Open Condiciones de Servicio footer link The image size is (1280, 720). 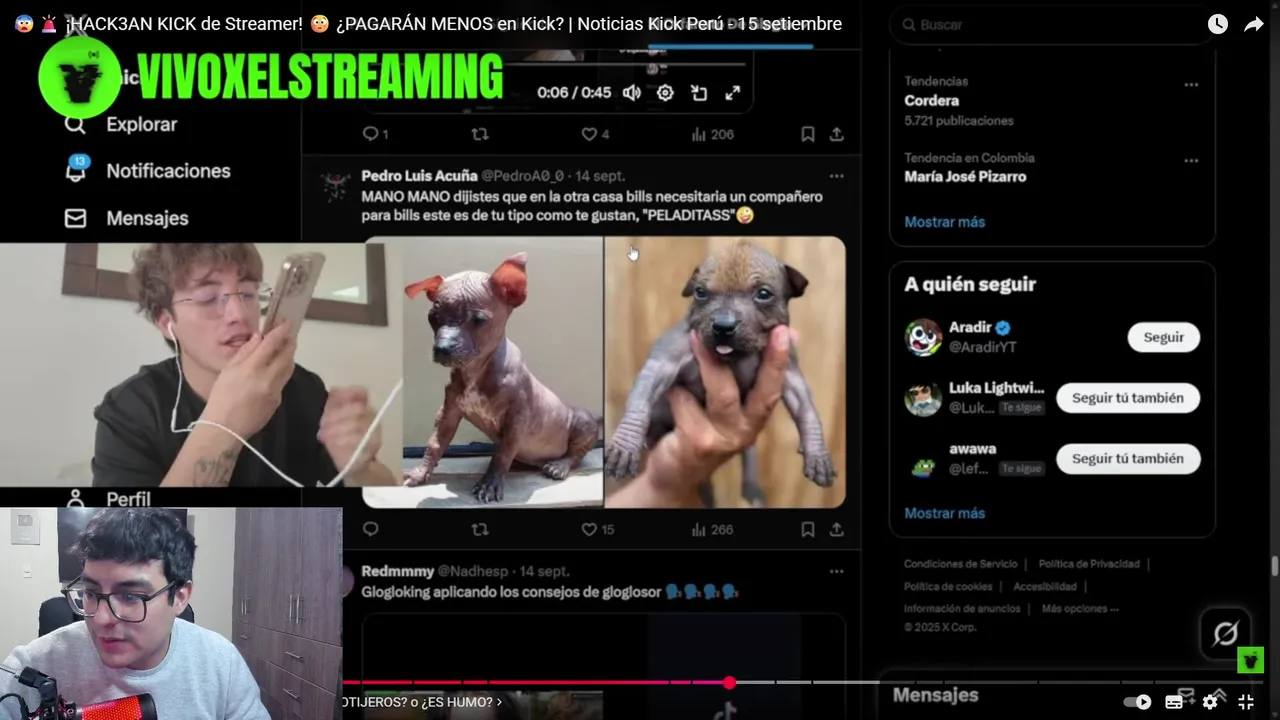tap(960, 564)
